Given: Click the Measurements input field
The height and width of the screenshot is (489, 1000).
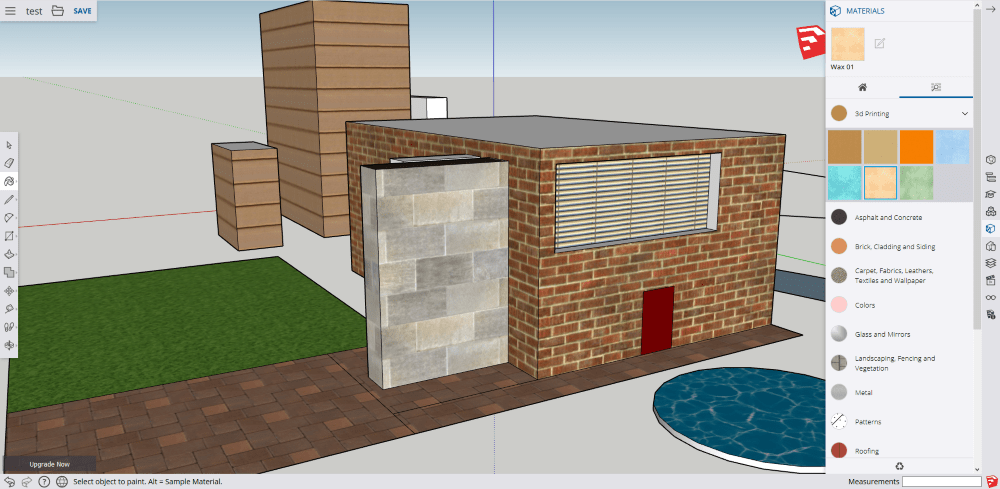Looking at the screenshot, I should (941, 482).
